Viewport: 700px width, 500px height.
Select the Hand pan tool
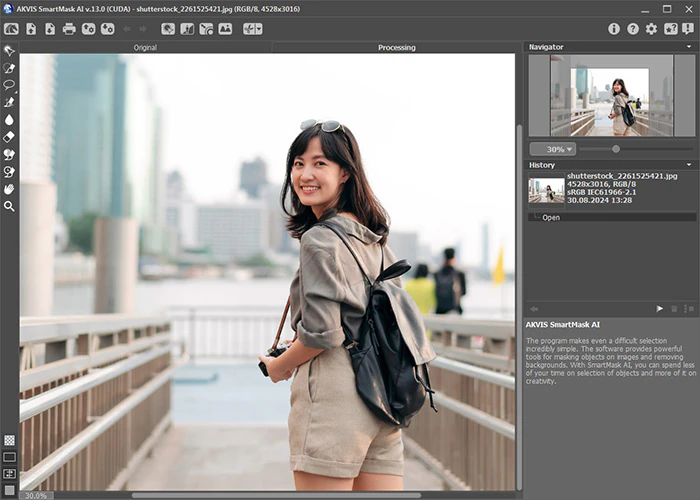[9, 189]
